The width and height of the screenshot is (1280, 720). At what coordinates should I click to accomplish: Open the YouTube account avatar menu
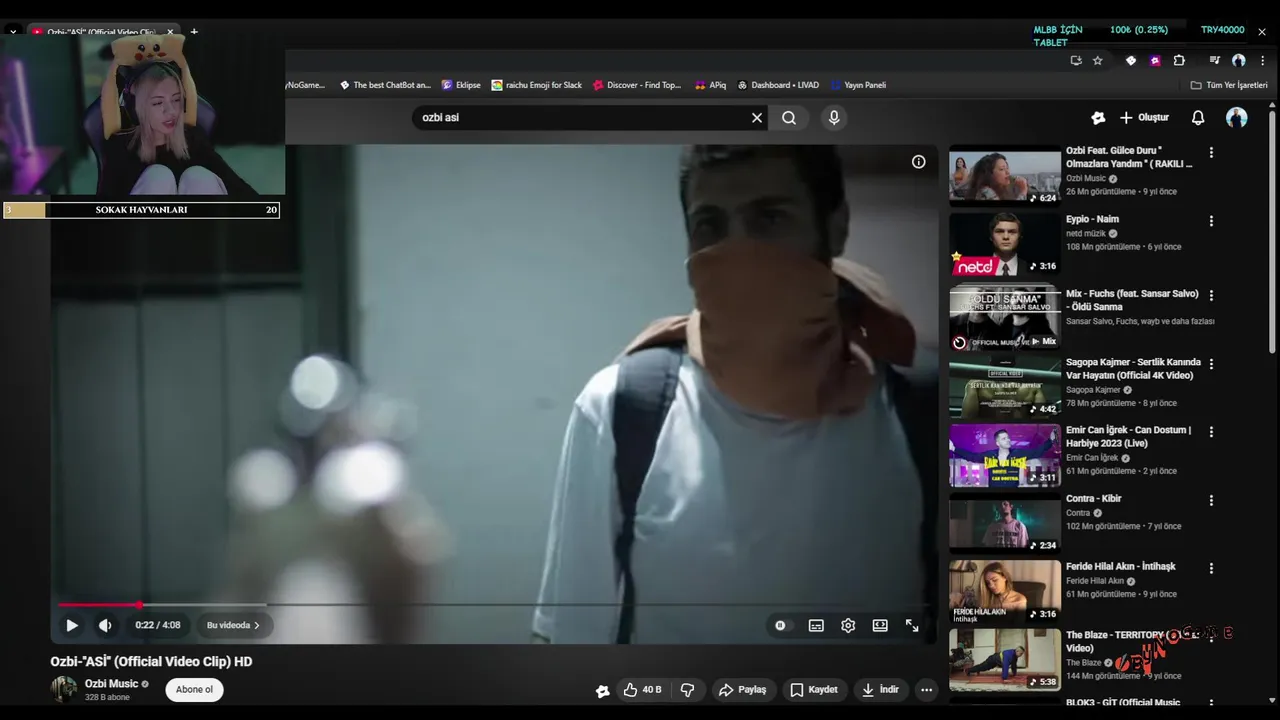click(1237, 118)
